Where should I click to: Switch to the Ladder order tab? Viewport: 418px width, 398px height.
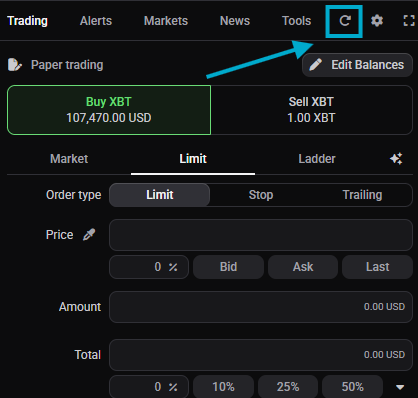[317, 159]
